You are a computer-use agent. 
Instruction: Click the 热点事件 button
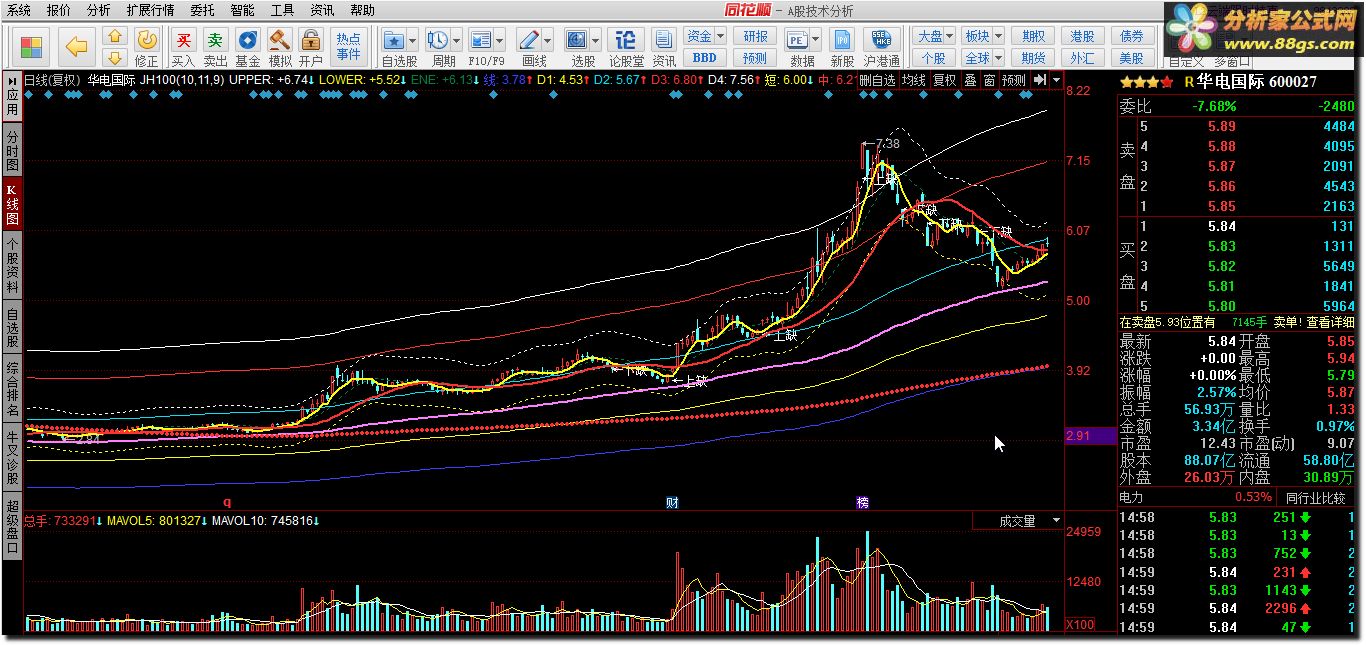[349, 47]
